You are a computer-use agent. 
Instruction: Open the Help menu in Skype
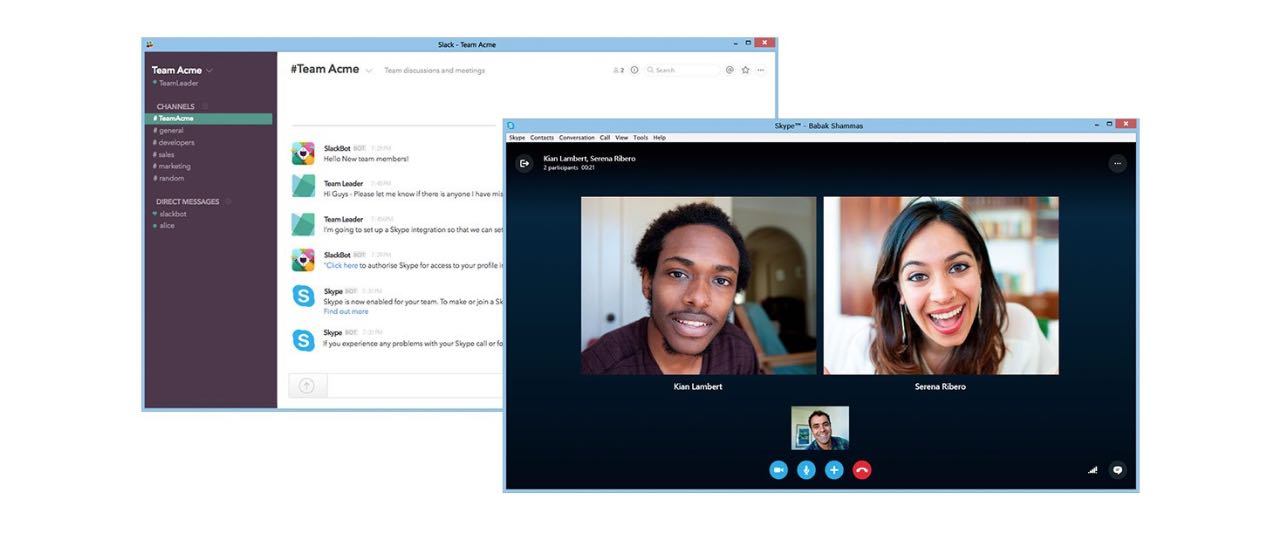click(659, 137)
